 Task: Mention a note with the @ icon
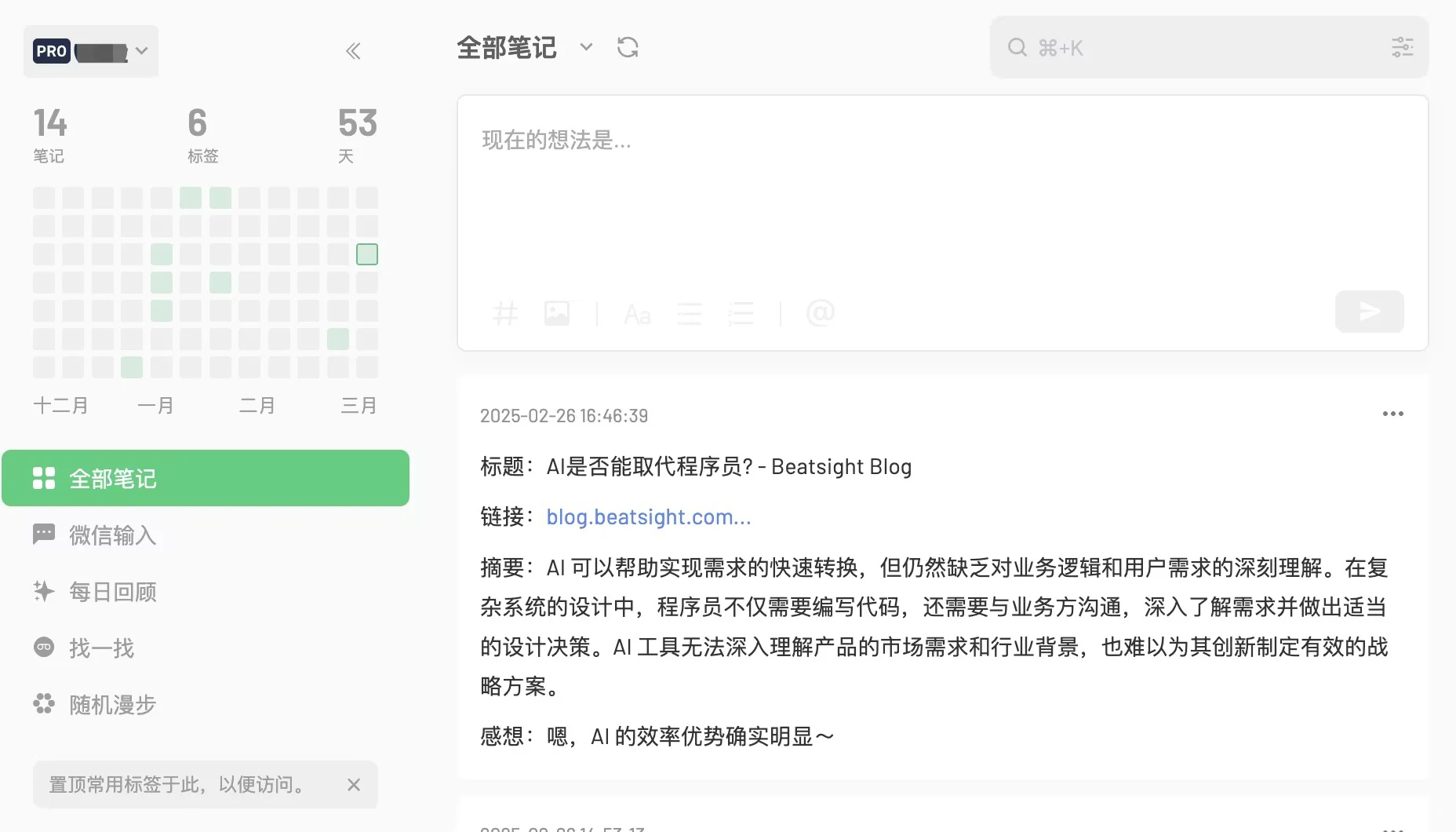821,314
